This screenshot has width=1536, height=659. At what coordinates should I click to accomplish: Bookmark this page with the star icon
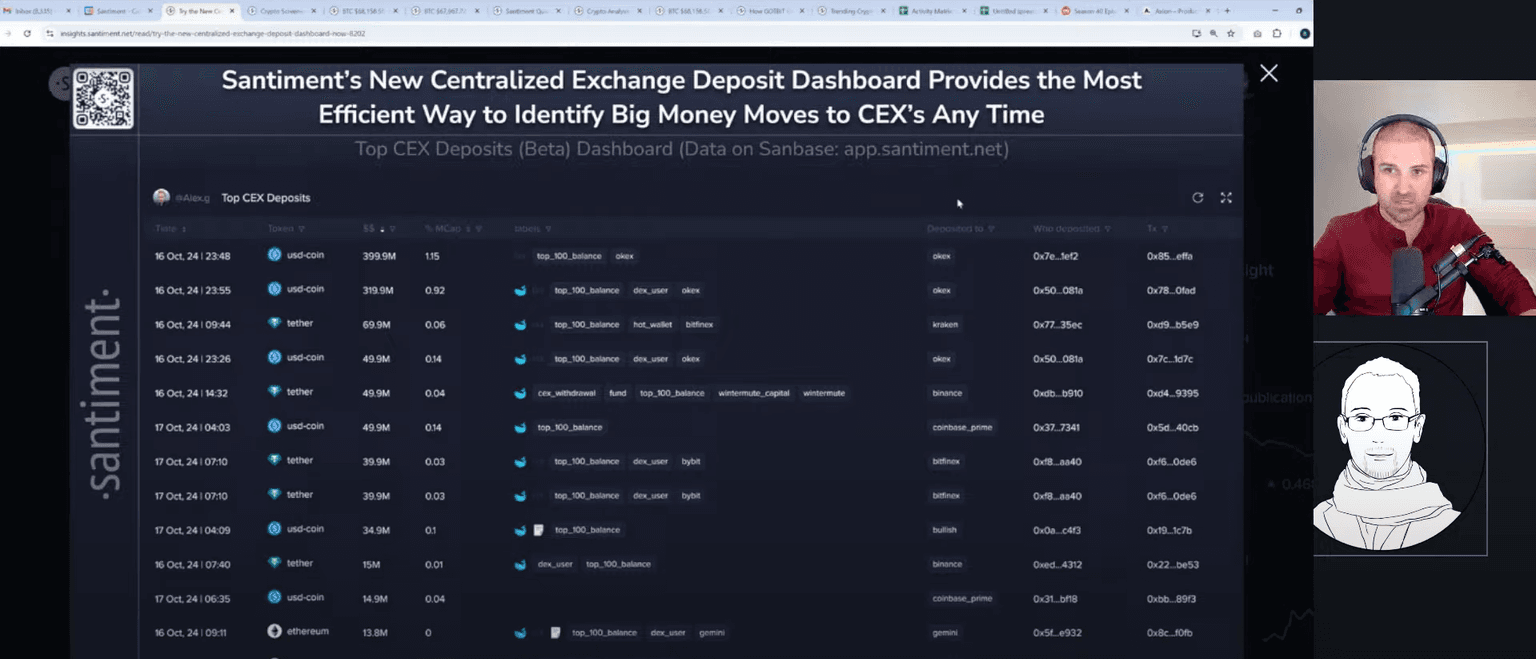[x=1231, y=33]
